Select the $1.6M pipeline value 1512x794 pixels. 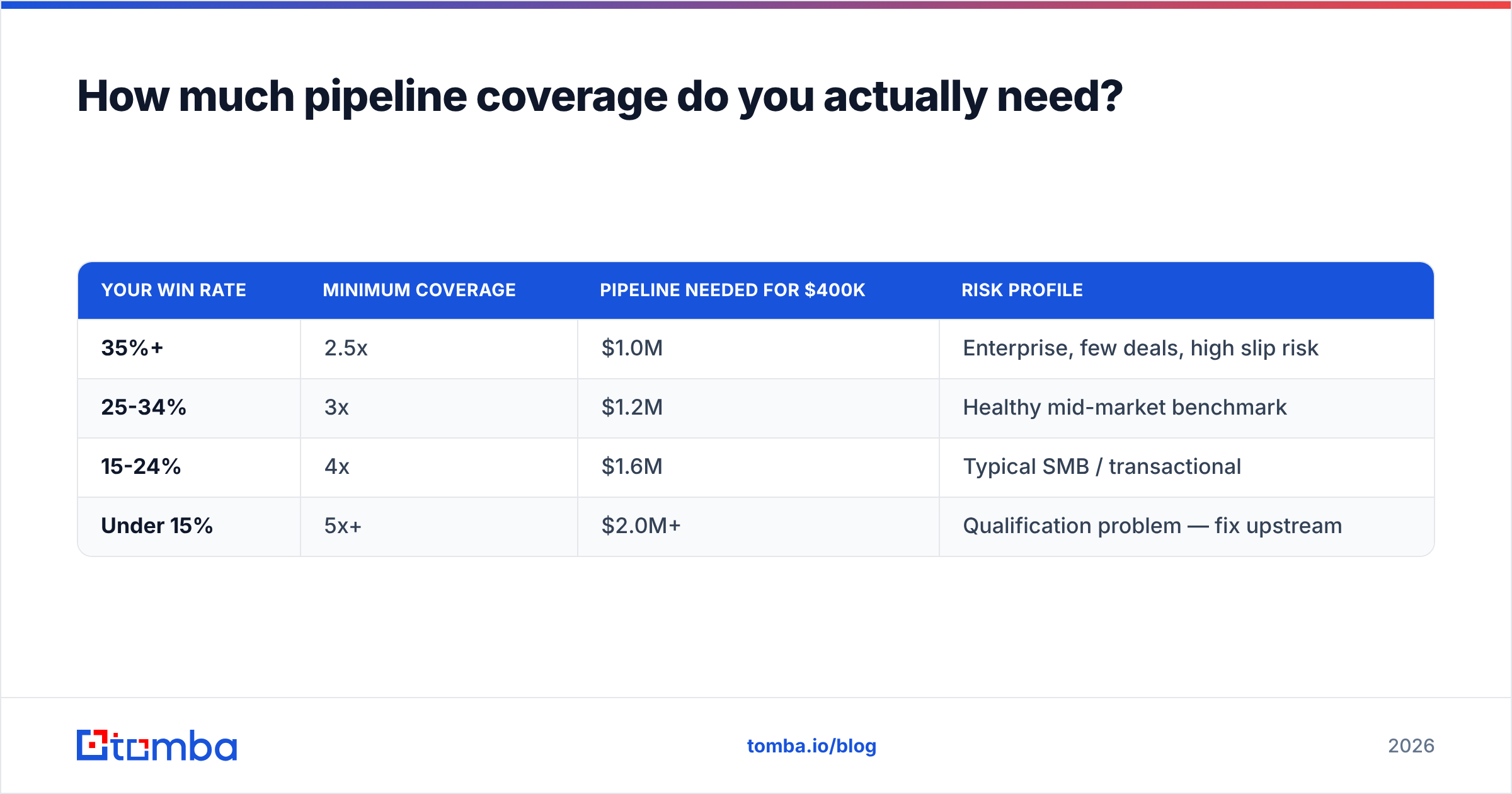click(x=632, y=466)
